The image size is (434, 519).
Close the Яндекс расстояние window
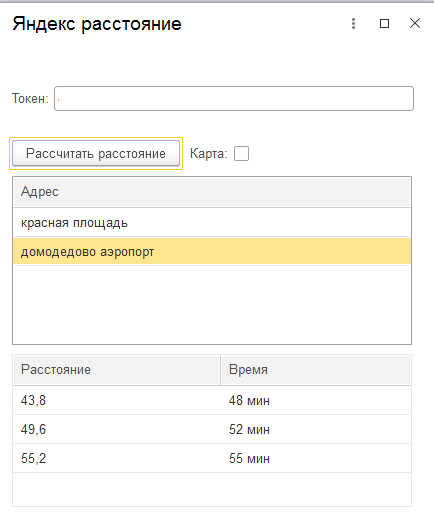pyautogui.click(x=415, y=23)
